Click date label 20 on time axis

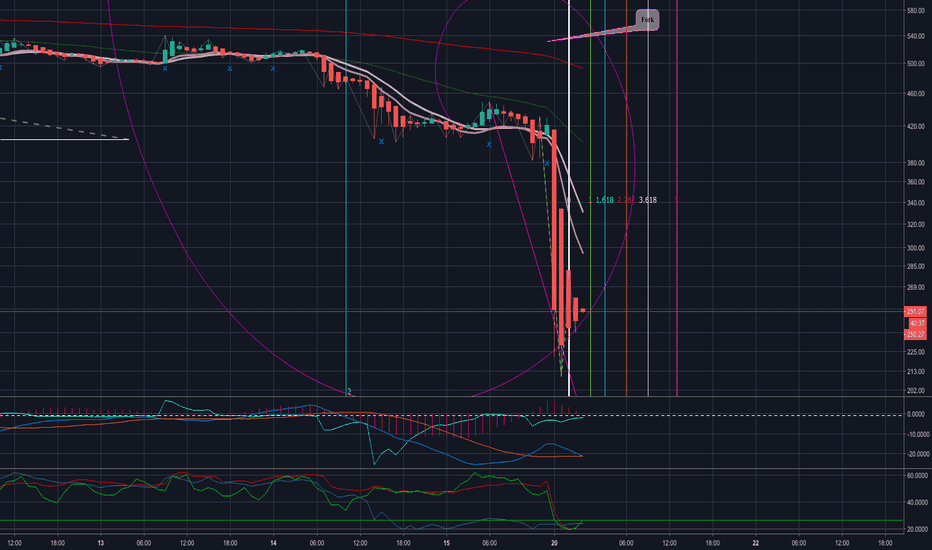[554, 543]
